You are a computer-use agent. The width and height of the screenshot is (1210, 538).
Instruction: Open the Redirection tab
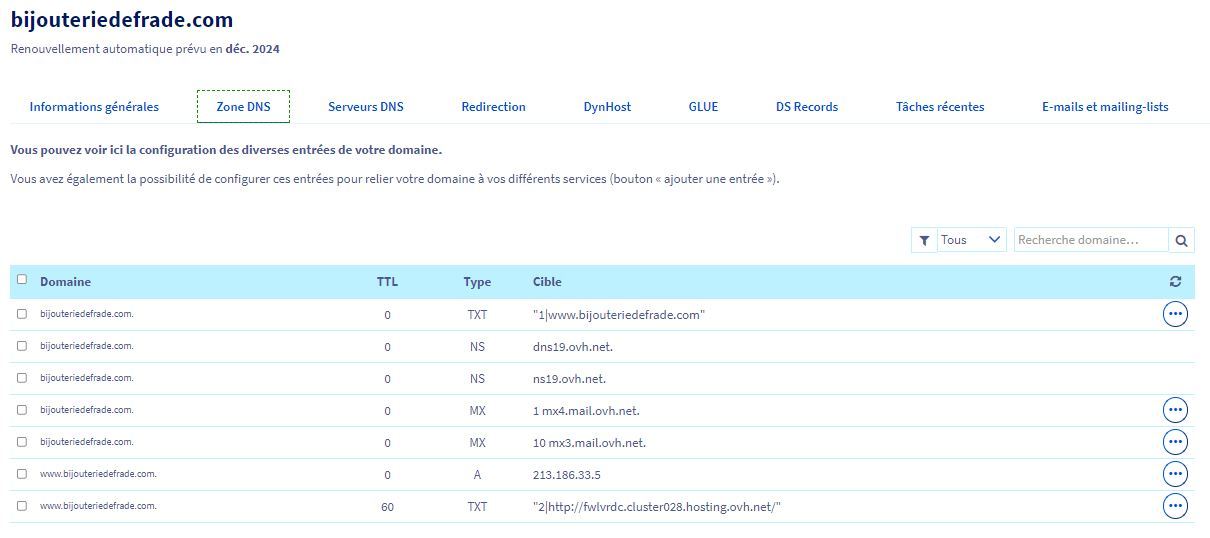coord(493,107)
